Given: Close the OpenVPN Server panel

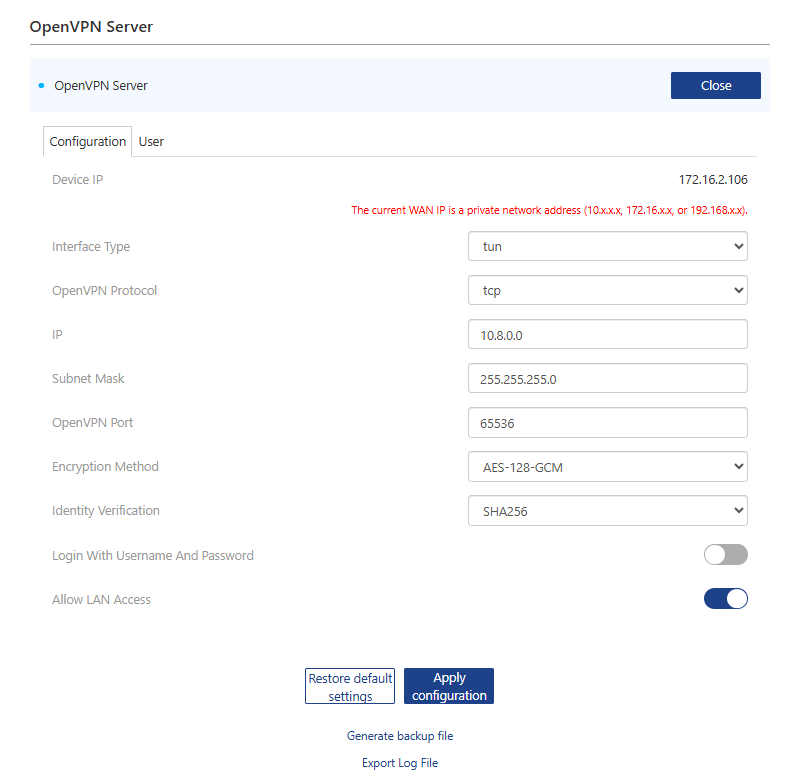Looking at the screenshot, I should pyautogui.click(x=715, y=86).
